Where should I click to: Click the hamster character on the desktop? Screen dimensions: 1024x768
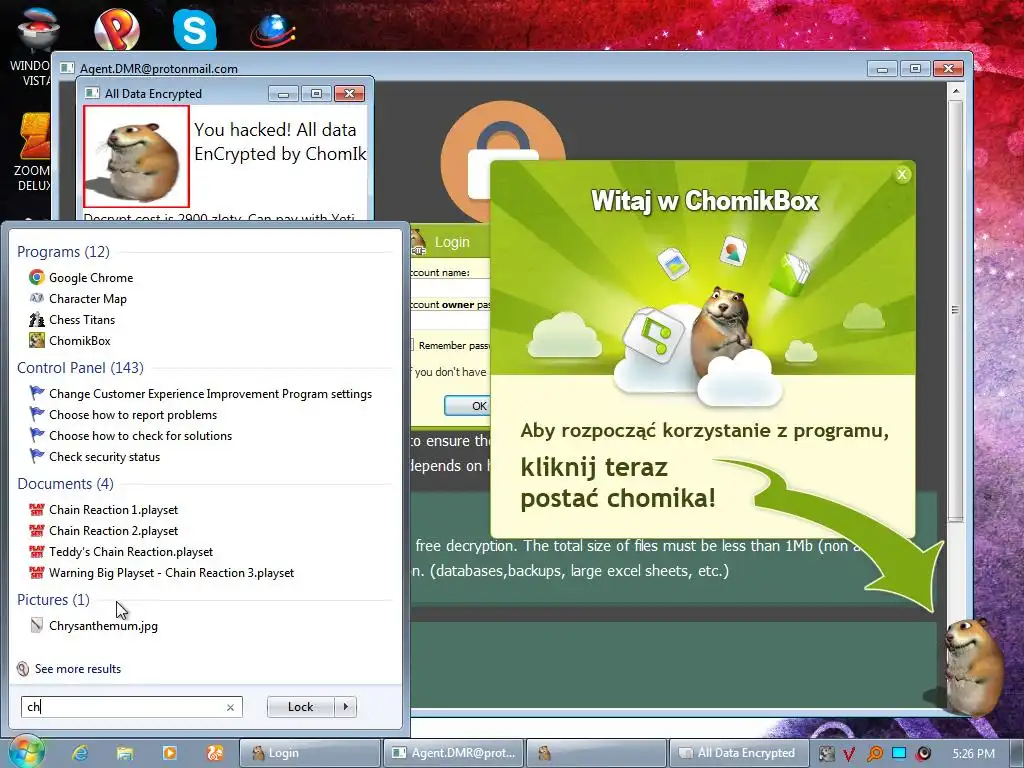[x=973, y=666]
